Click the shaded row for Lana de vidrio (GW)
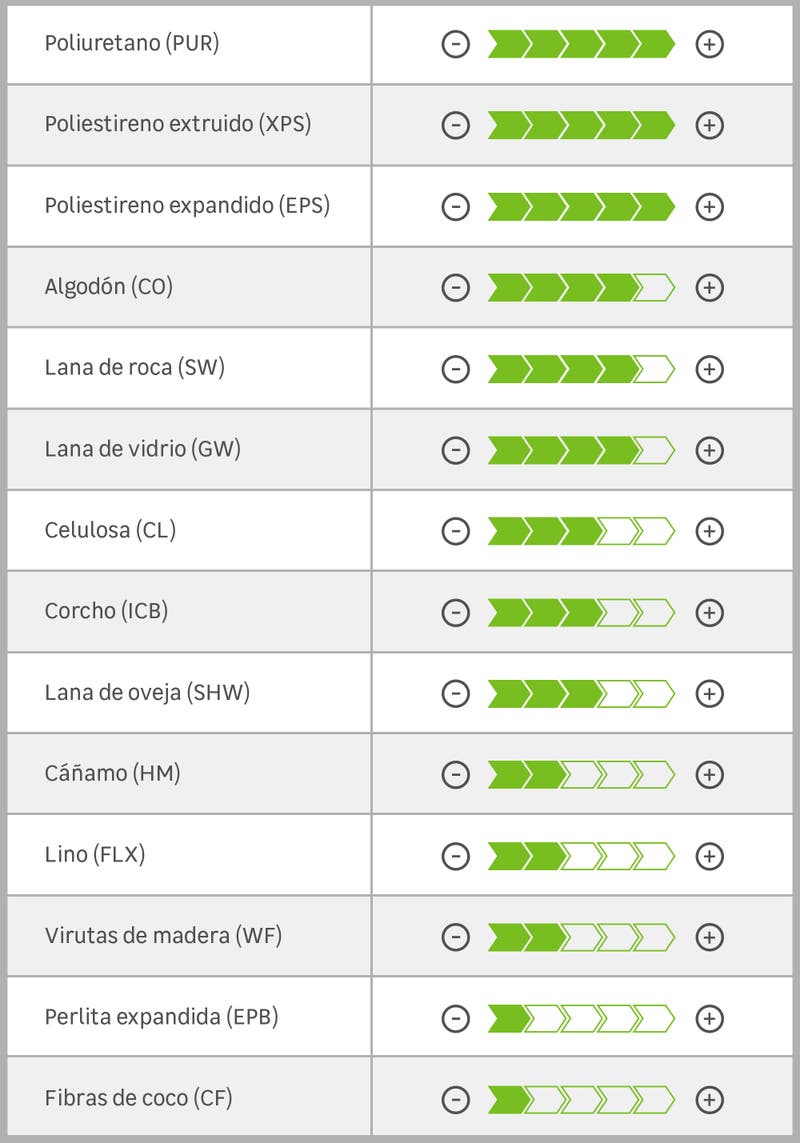Viewport: 800px width, 1143px height. pos(400,449)
